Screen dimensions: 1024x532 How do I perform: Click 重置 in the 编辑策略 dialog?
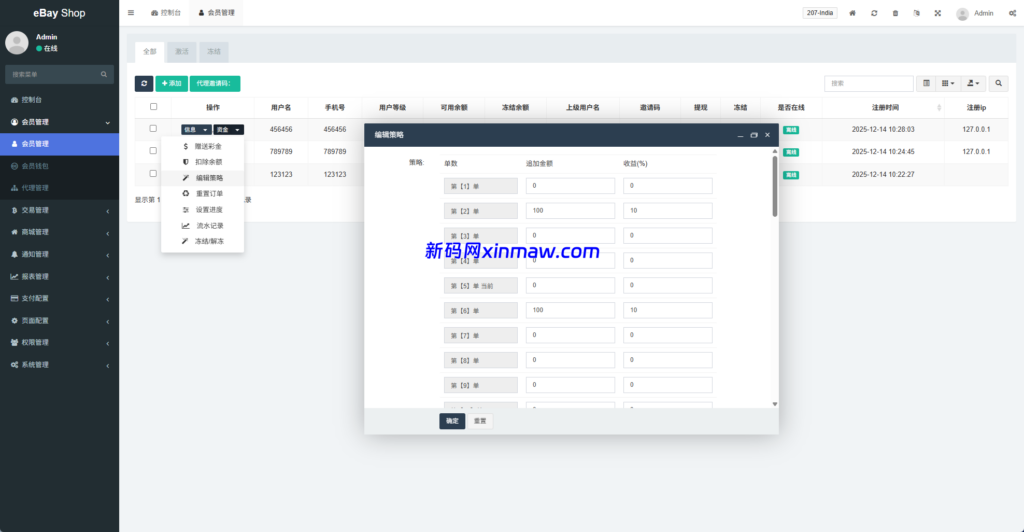[480, 421]
